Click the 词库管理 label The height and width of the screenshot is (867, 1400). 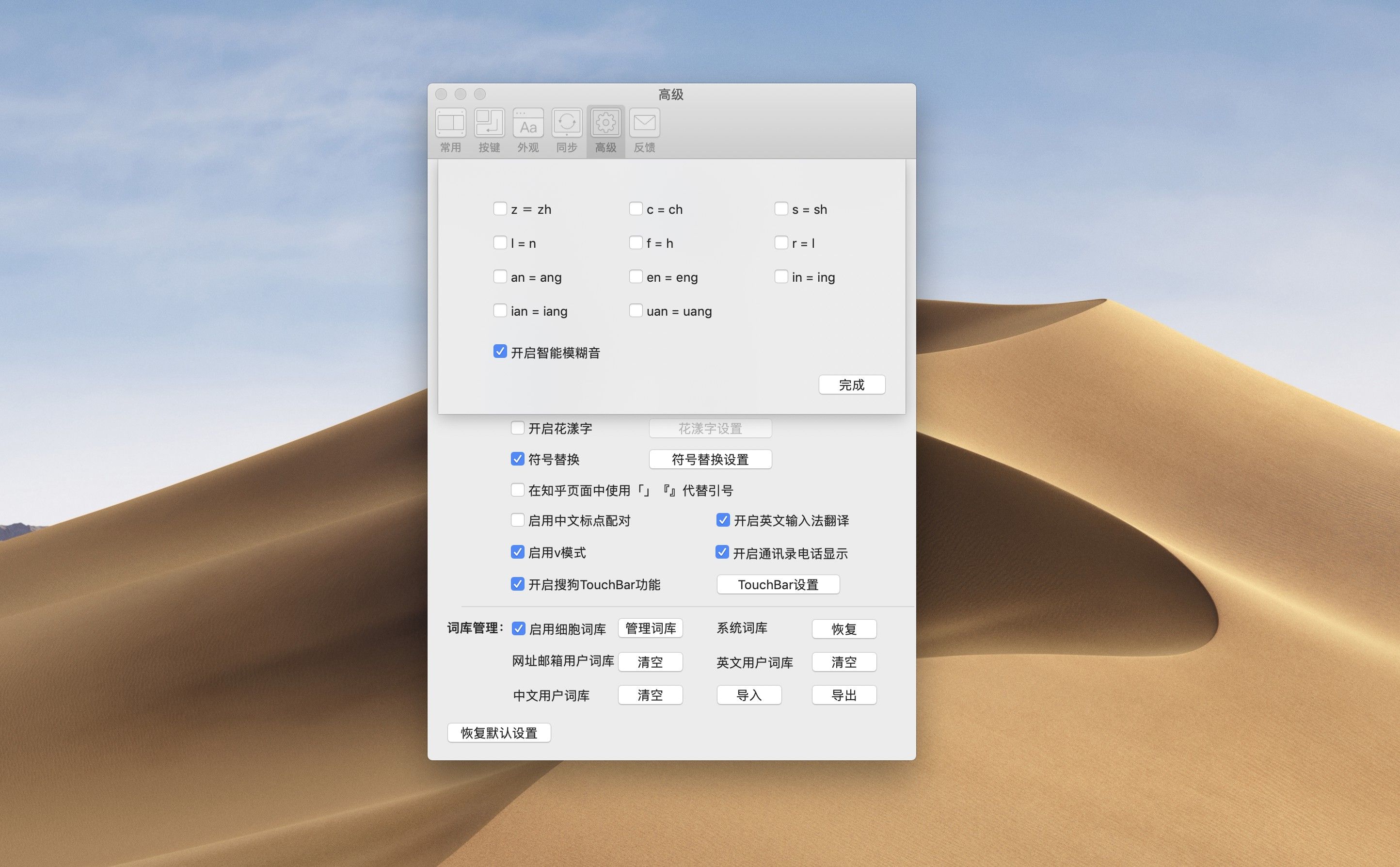click(x=476, y=628)
